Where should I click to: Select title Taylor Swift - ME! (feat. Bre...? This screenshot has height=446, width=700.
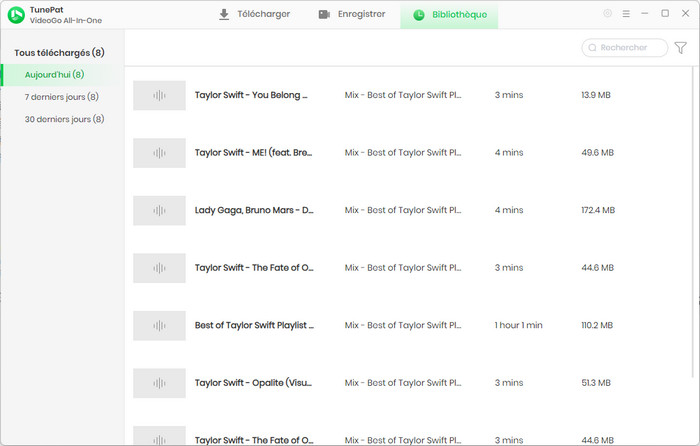pyautogui.click(x=254, y=153)
